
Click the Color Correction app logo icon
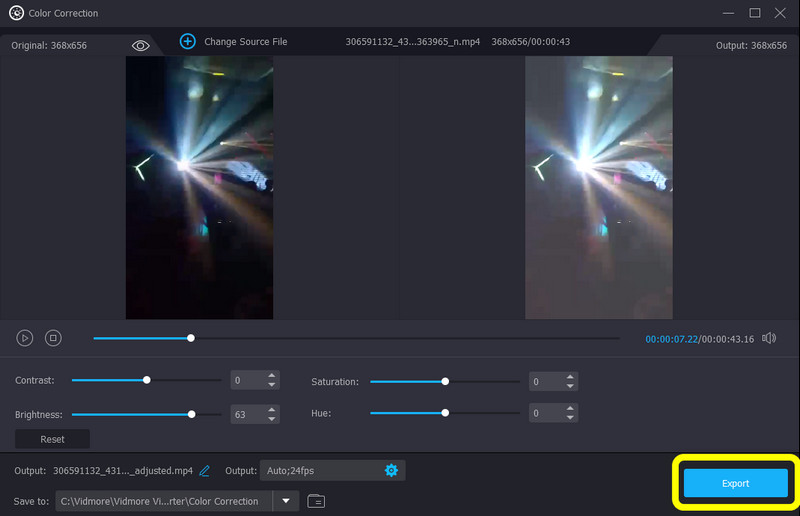pos(16,13)
